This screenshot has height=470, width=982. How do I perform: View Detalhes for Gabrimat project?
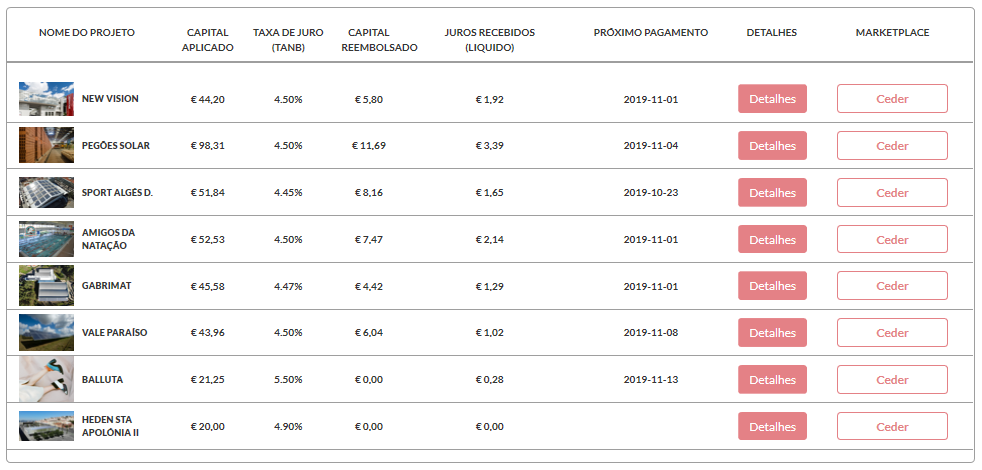pyautogui.click(x=772, y=286)
